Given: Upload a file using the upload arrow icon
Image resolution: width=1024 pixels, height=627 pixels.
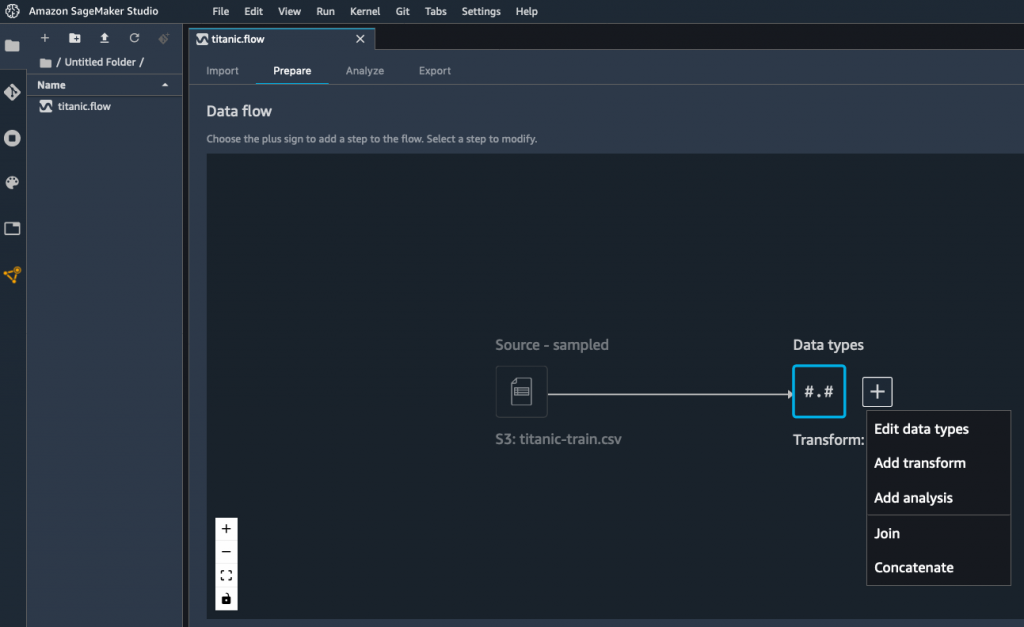Looking at the screenshot, I should (104, 38).
